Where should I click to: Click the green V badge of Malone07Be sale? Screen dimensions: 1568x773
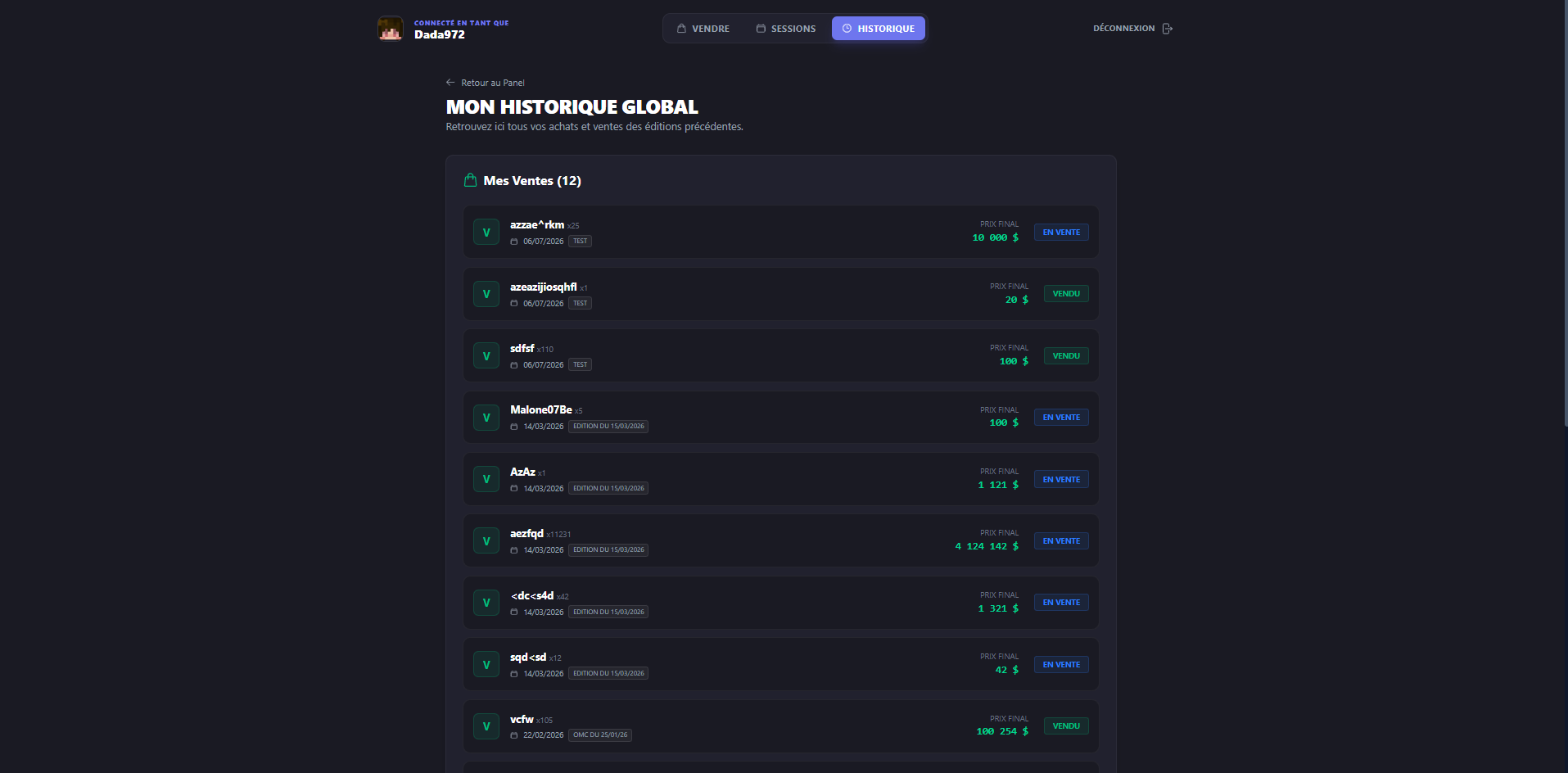(x=486, y=418)
